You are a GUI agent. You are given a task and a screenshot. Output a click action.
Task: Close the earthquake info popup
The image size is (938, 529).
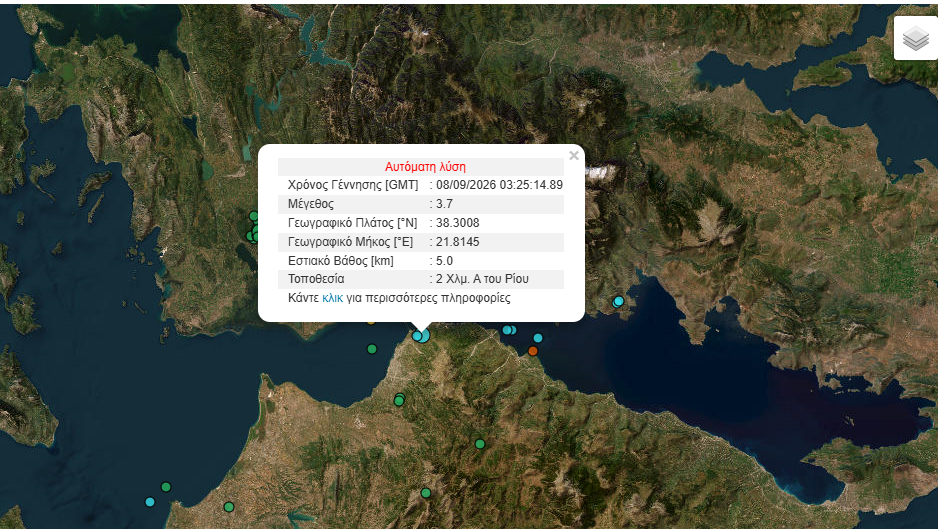574,156
